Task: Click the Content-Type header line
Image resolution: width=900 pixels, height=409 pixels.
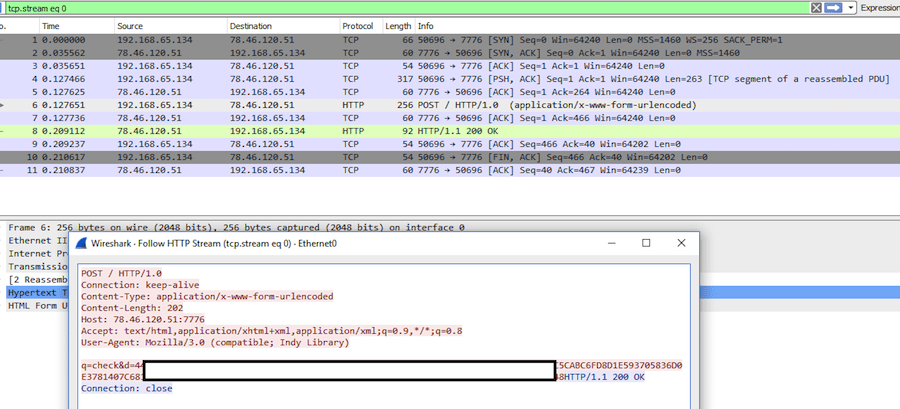Action: pyautogui.click(x=207, y=297)
